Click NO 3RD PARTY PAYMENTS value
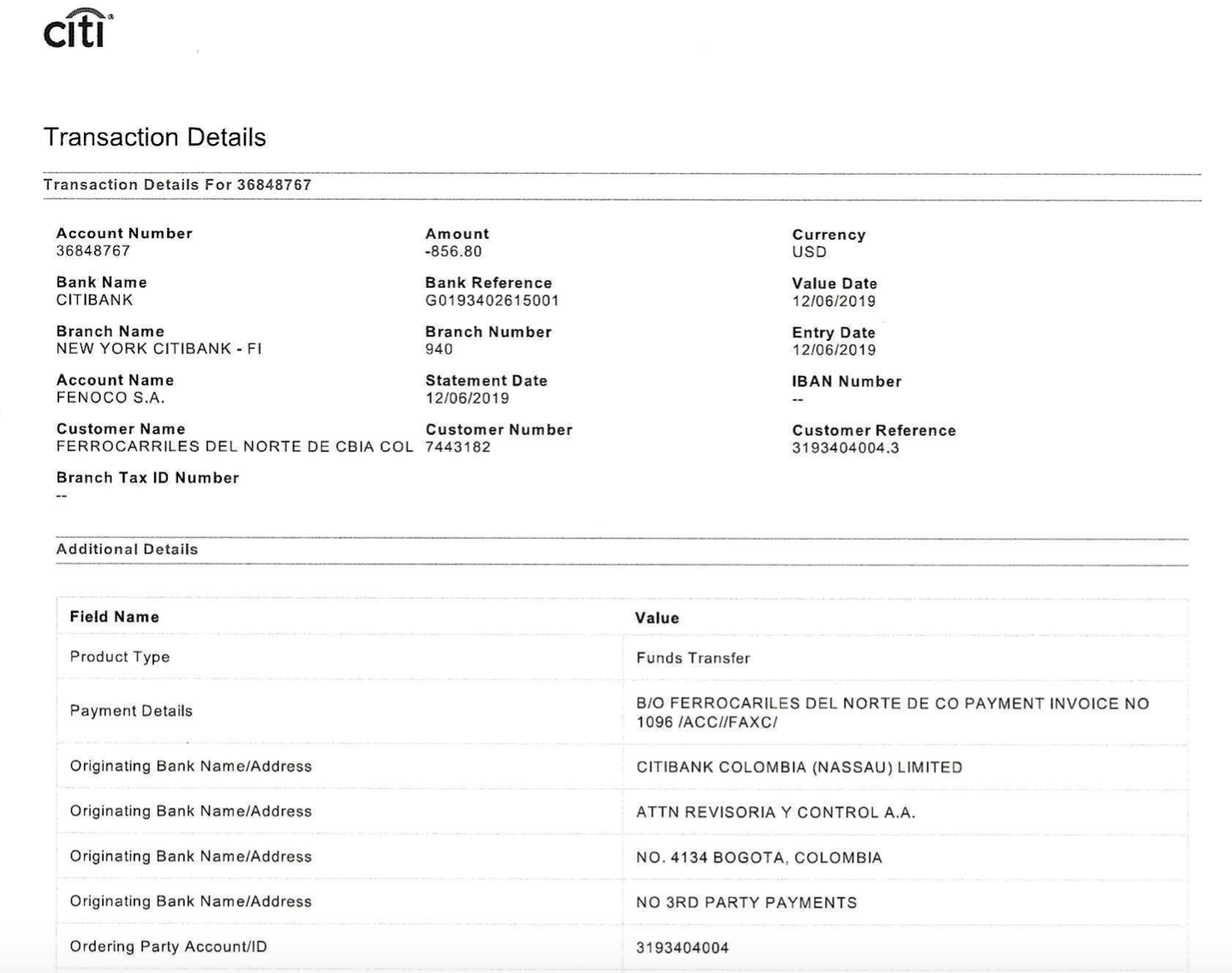The height and width of the screenshot is (973, 1232). click(746, 903)
